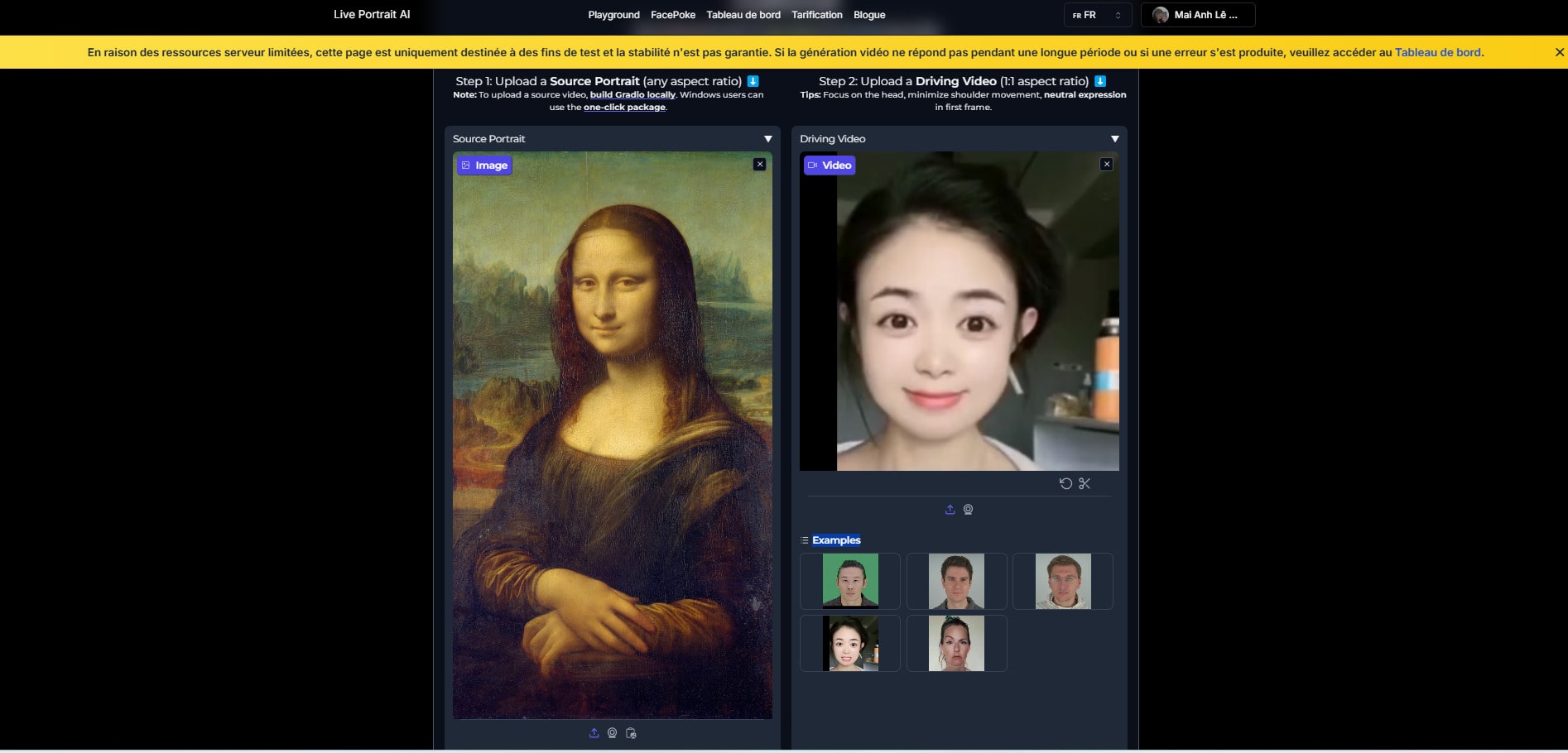Select the dark-haired man example video
The width and height of the screenshot is (1568, 753).
coord(956,581)
